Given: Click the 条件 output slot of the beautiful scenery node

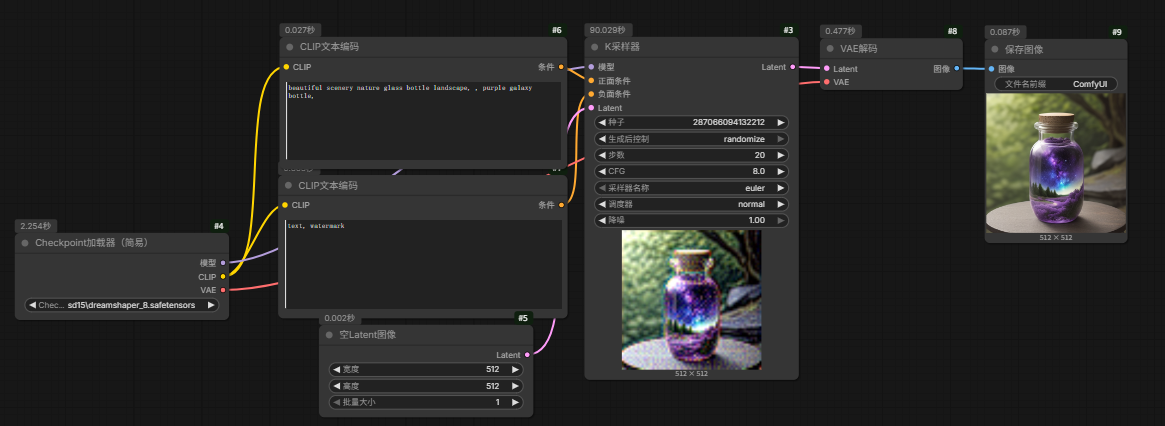Looking at the screenshot, I should tap(561, 67).
